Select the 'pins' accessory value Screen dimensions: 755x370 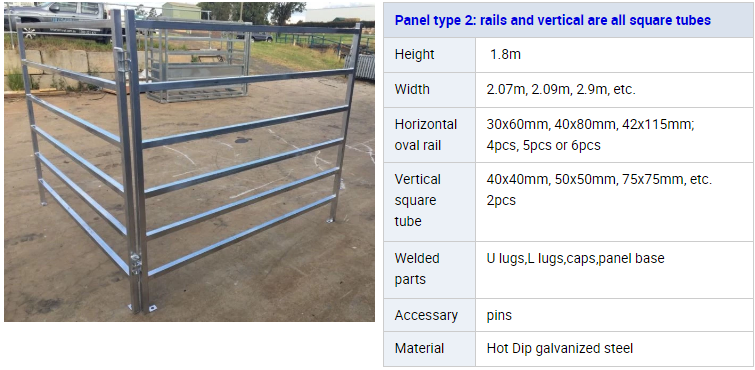[x=499, y=316]
